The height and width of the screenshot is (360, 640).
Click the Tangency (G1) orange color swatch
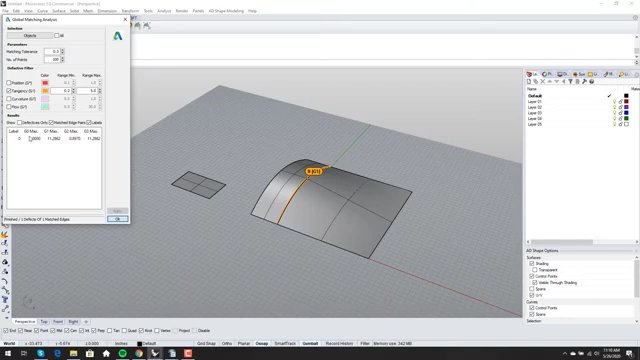pos(45,91)
